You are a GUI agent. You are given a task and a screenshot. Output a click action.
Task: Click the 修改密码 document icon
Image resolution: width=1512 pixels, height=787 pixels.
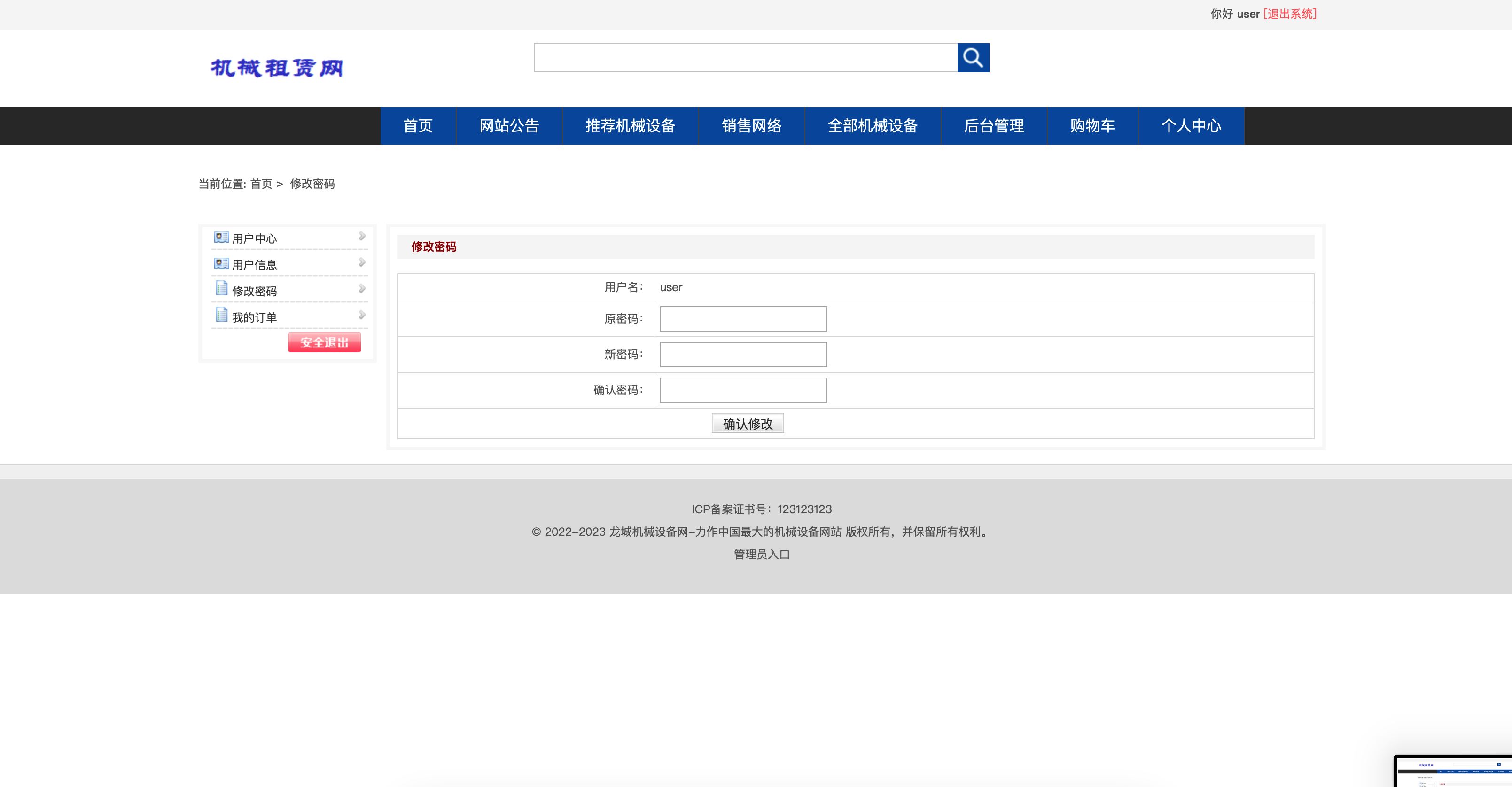pos(221,288)
